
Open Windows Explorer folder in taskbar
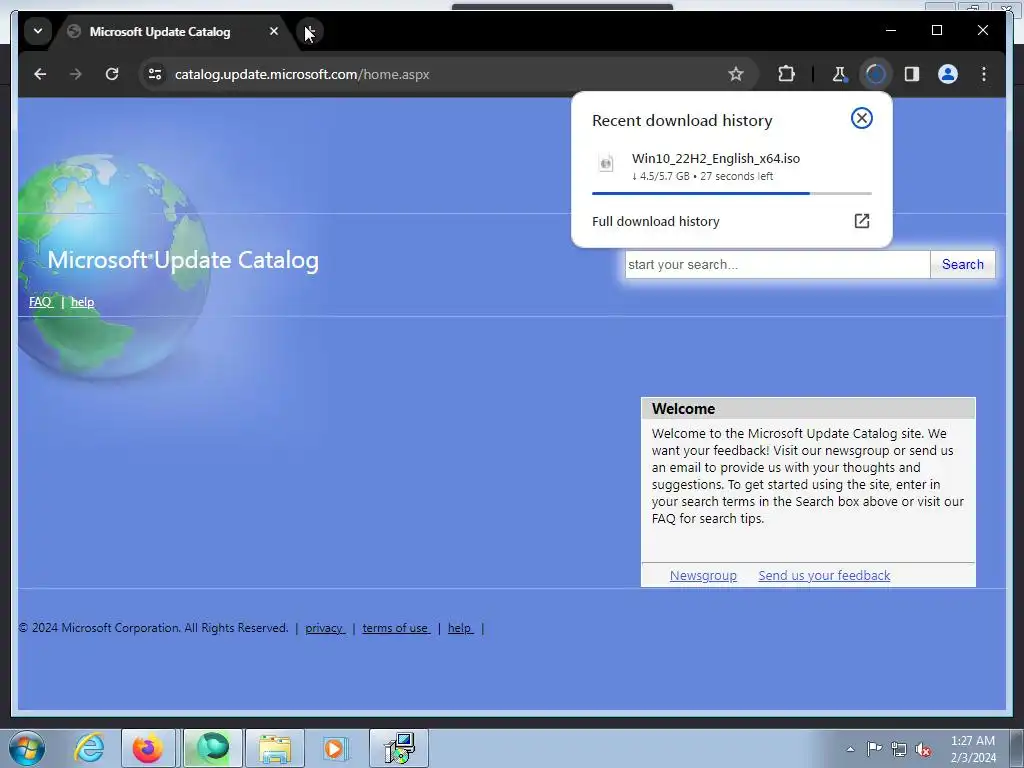pos(275,748)
